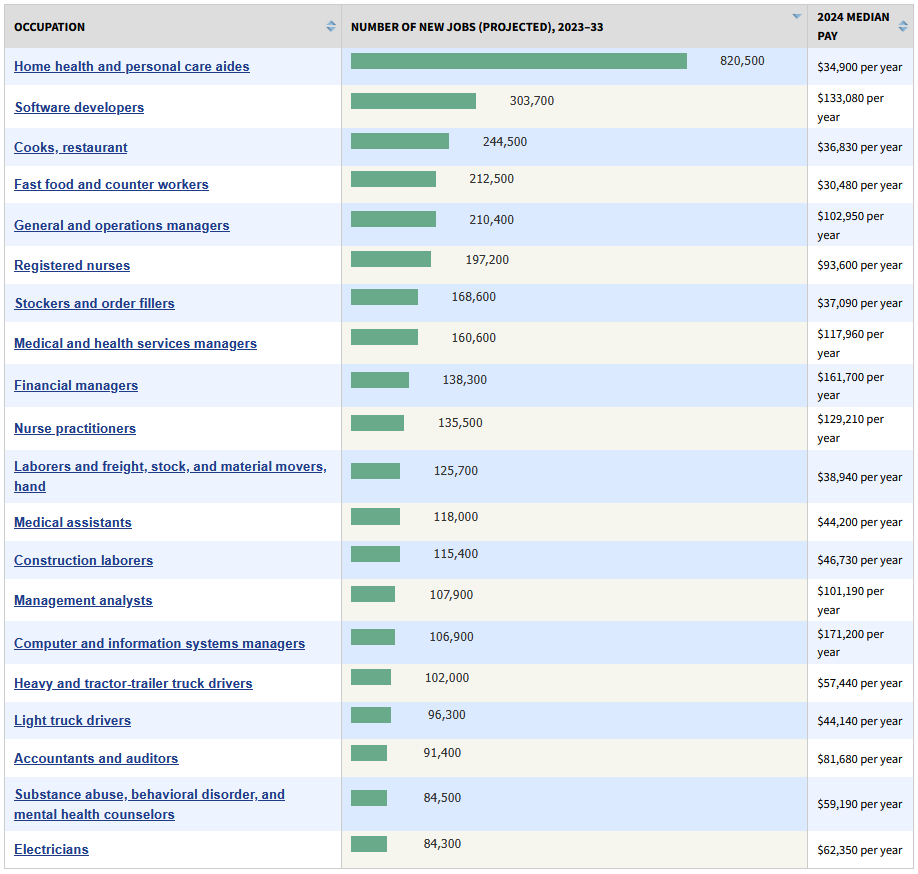Click the Electricians link
Image resolution: width=918 pixels, height=874 pixels.
[51, 850]
